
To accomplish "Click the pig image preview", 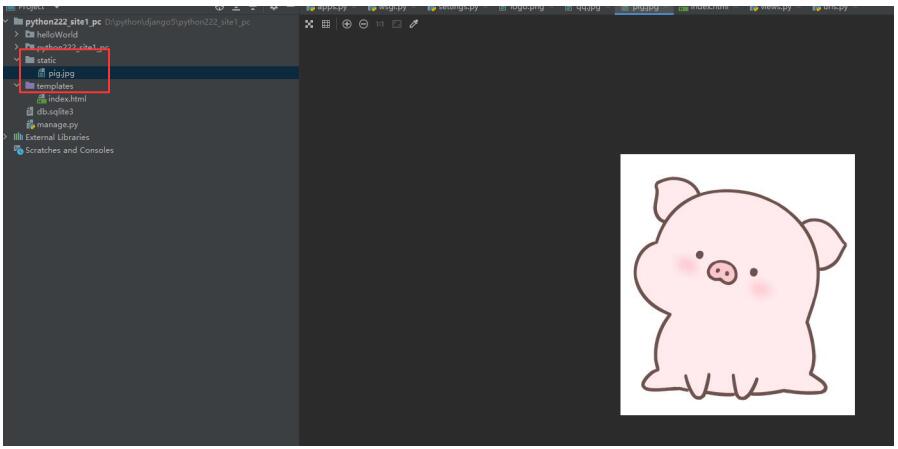I will point(737,284).
